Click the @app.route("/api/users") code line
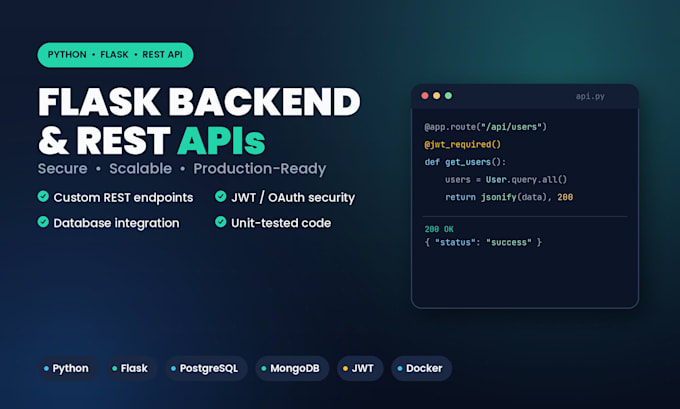The width and height of the screenshot is (680, 409). [486, 127]
